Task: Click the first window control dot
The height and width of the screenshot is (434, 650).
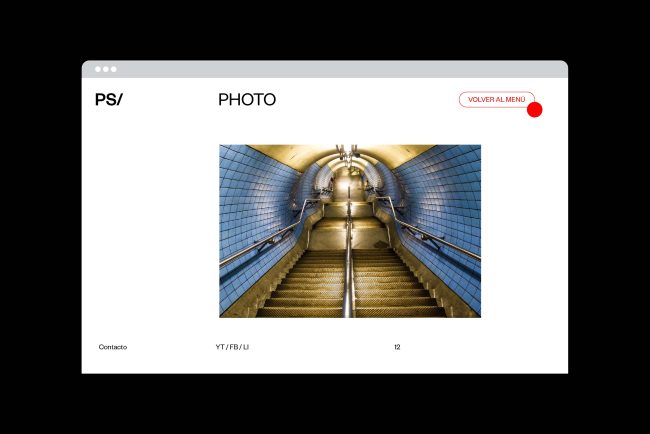Action: [98, 69]
